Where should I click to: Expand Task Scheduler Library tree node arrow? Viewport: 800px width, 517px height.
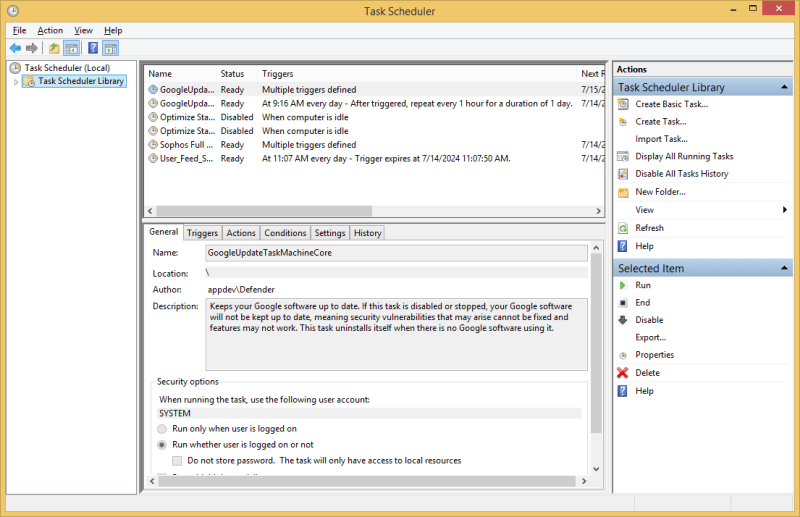(16, 82)
